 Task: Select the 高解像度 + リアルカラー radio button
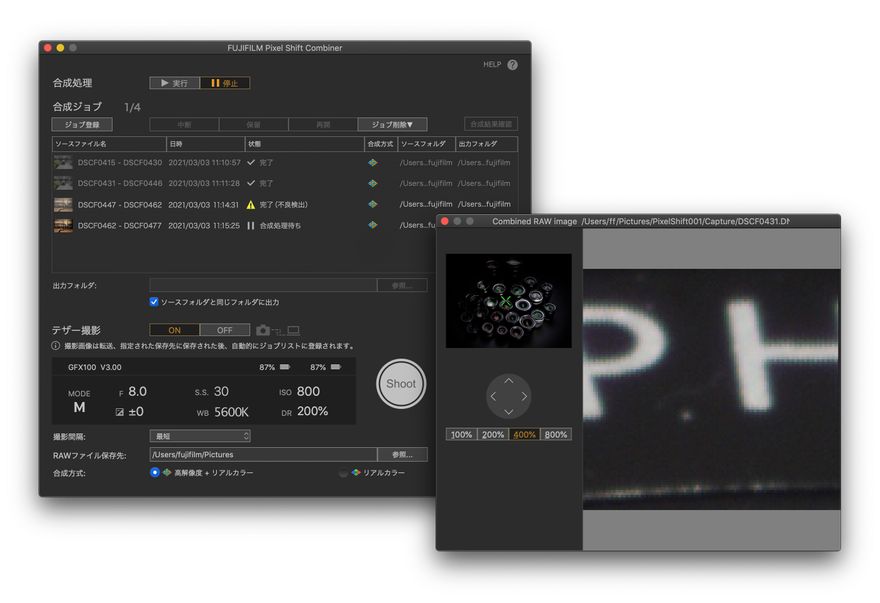click(x=155, y=473)
